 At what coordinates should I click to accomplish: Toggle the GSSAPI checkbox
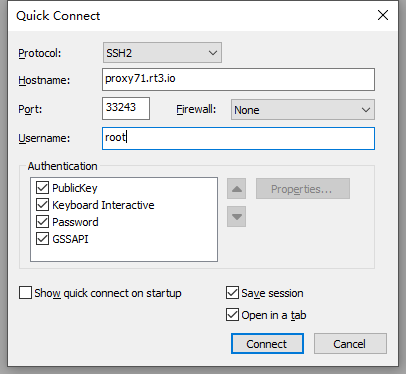tap(42, 239)
